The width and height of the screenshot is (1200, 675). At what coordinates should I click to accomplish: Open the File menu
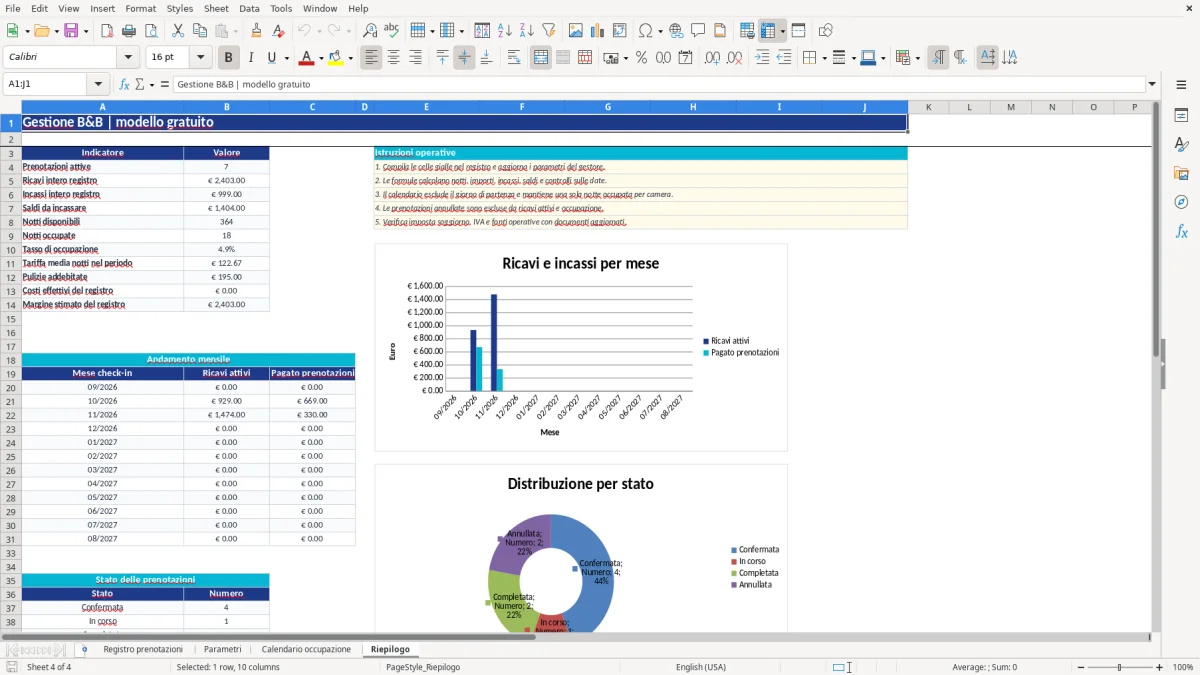pyautogui.click(x=12, y=8)
